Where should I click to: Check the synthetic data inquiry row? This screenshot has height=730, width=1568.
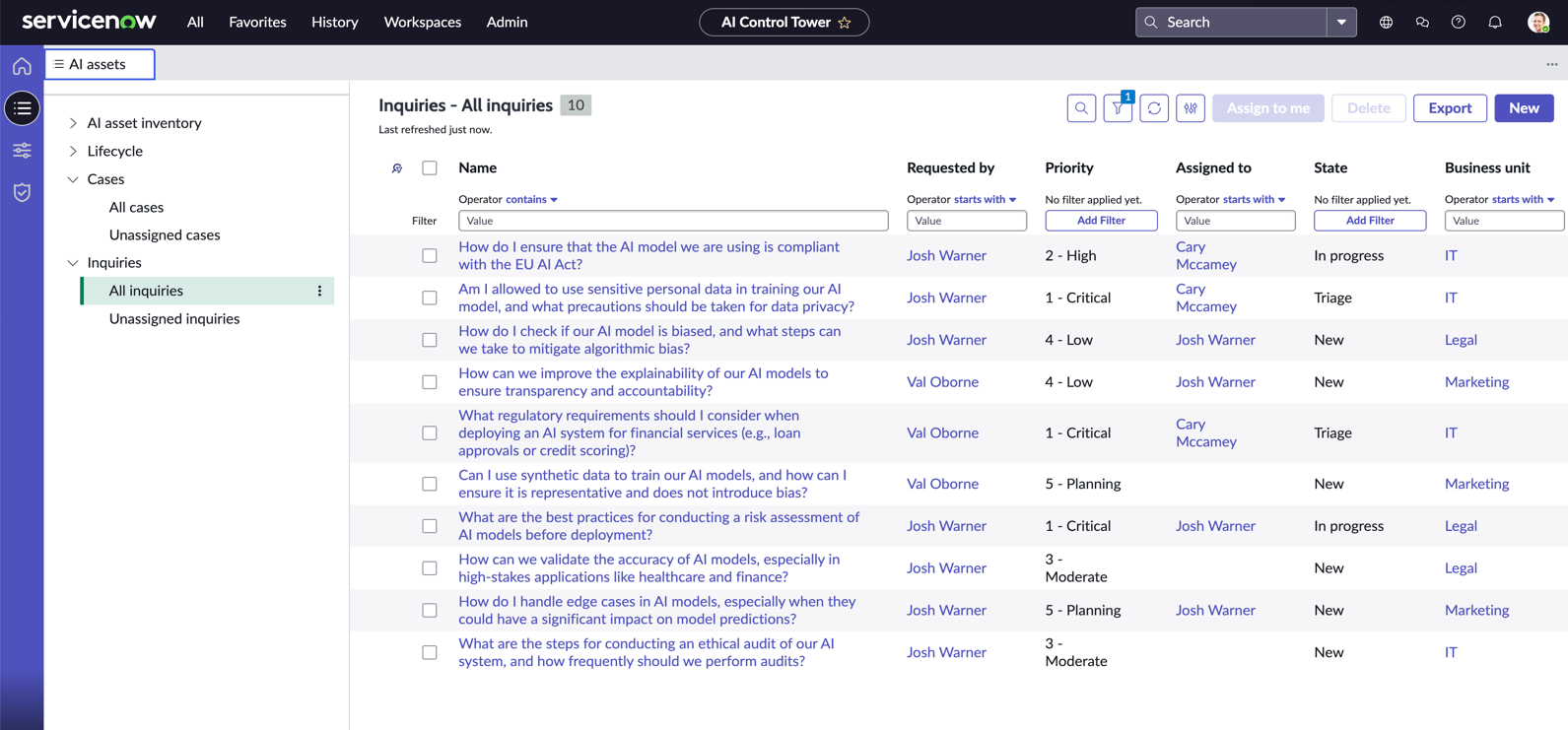pos(430,484)
